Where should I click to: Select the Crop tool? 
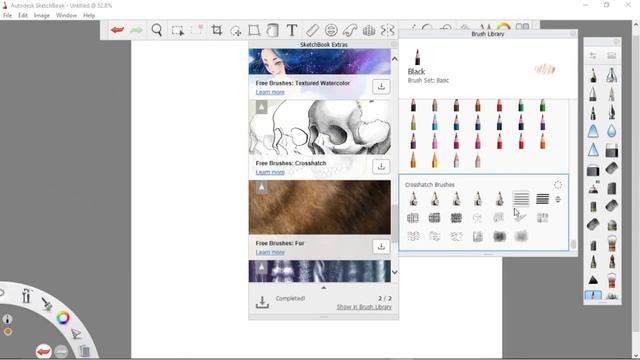pyautogui.click(x=217, y=30)
